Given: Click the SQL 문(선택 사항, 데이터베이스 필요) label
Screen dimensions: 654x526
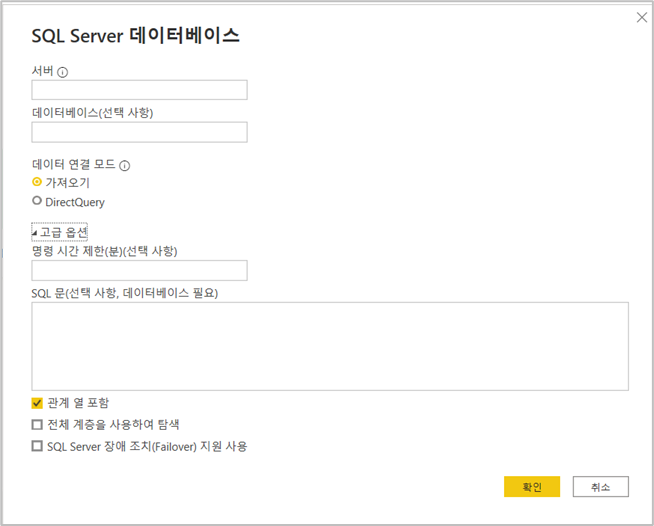Looking at the screenshot, I should pos(125,293).
